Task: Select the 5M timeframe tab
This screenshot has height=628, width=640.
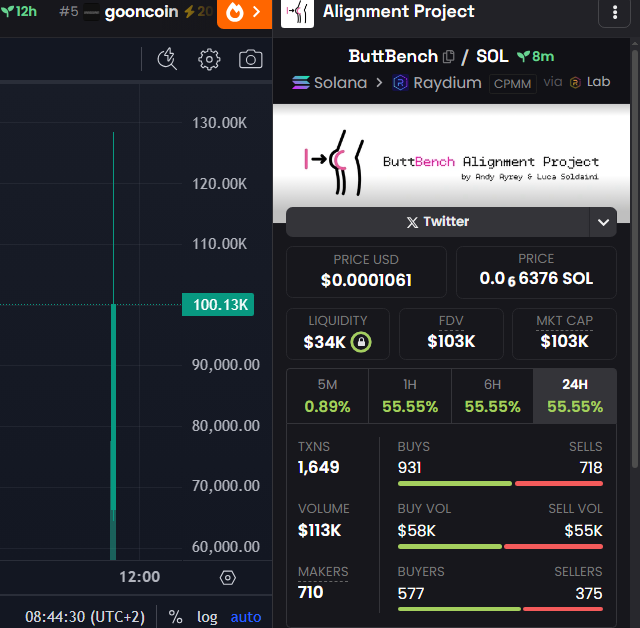Action: (x=327, y=396)
